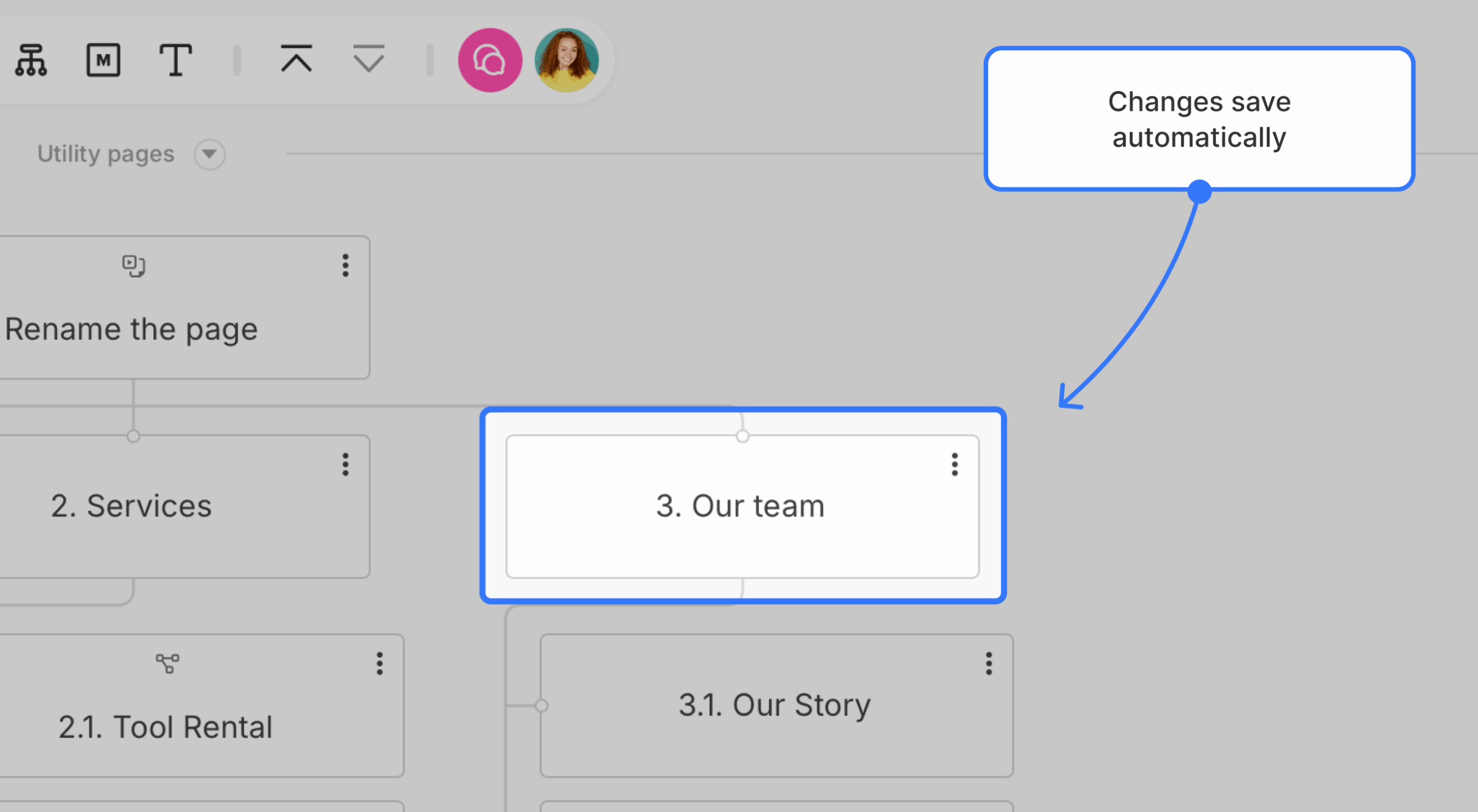Click the M markdown box icon
The width and height of the screenshot is (1478, 812).
103,60
